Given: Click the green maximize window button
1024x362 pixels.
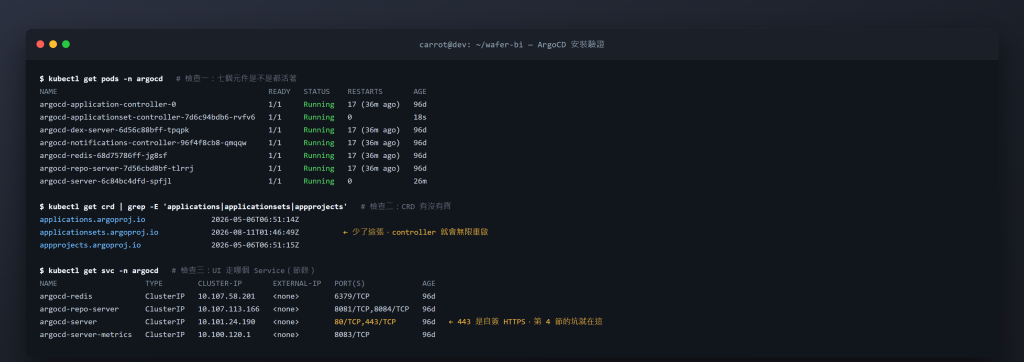Looking at the screenshot, I should click(x=66, y=44).
